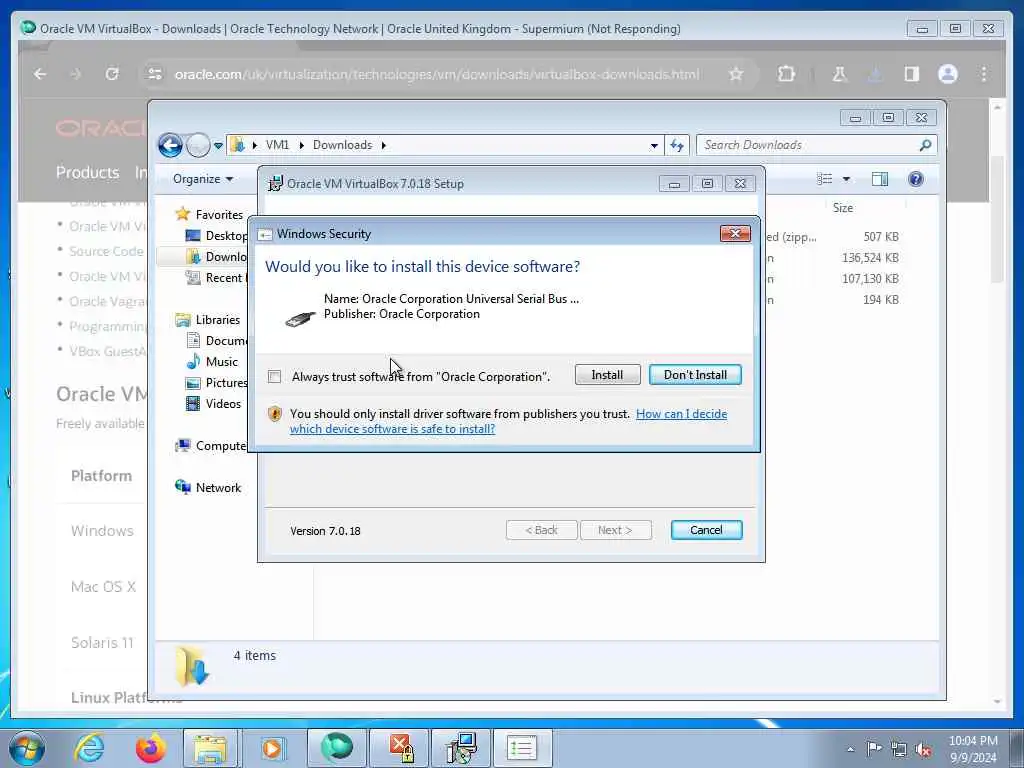Bookmark this page with star icon
This screenshot has width=1024, height=768.
736,74
